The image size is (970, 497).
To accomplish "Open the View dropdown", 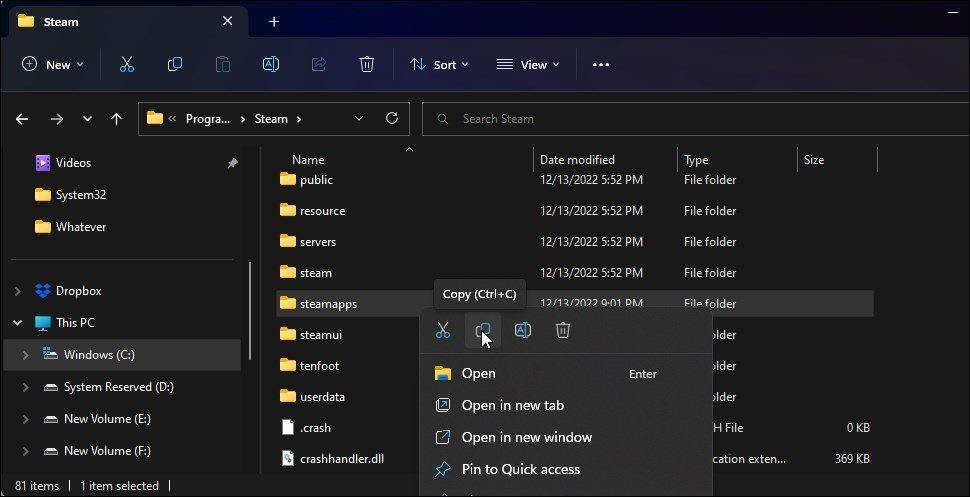I will click(x=528, y=64).
